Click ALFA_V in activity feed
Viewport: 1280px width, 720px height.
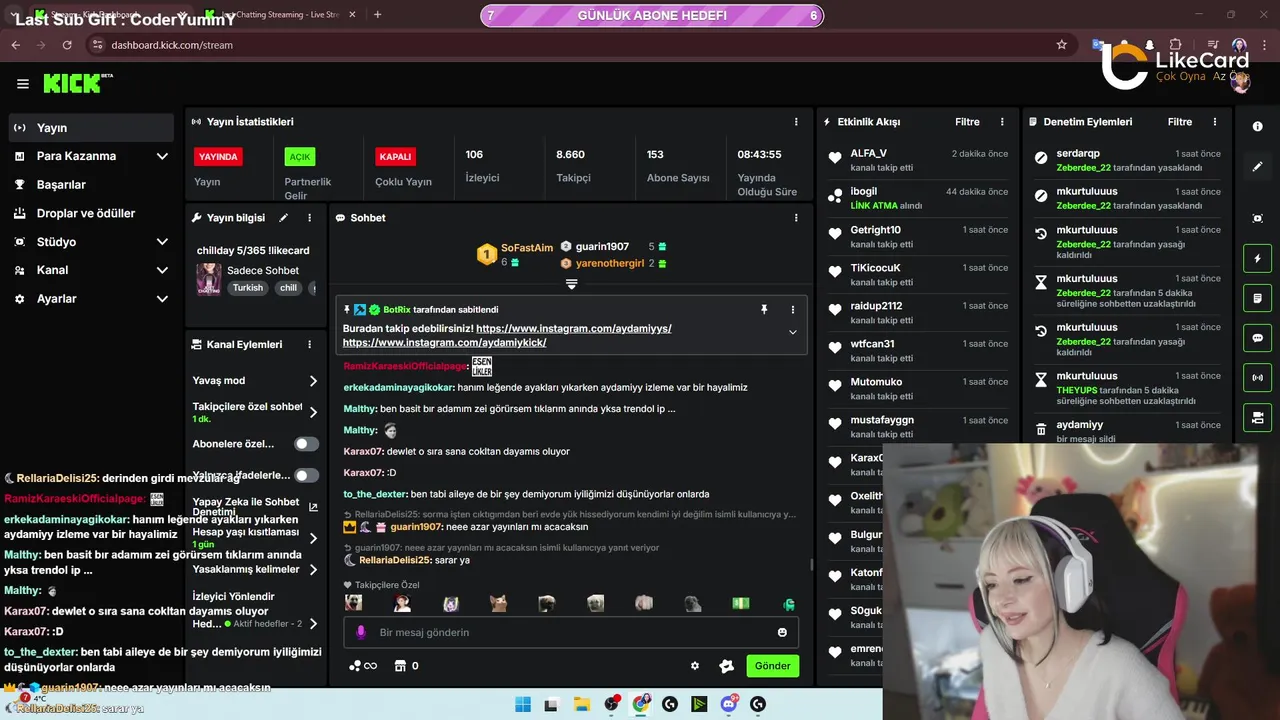(x=868, y=153)
